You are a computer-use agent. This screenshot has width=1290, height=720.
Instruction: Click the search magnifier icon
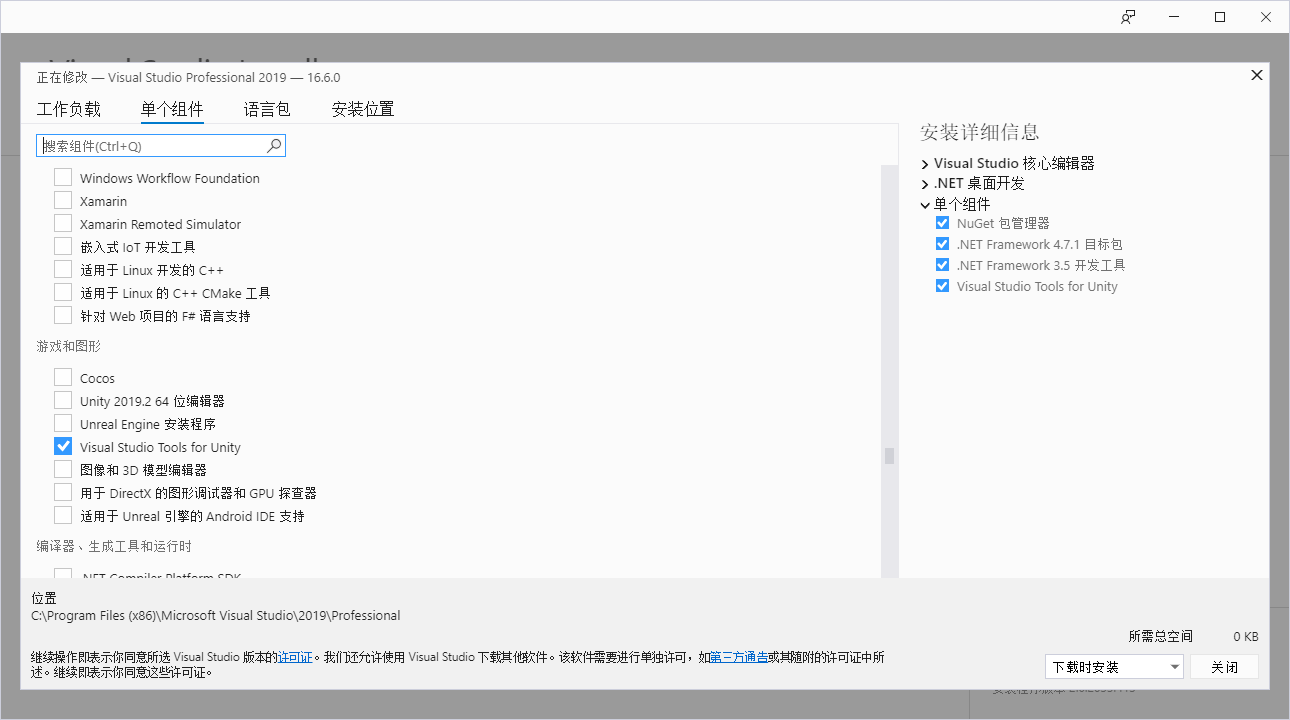tap(274, 146)
